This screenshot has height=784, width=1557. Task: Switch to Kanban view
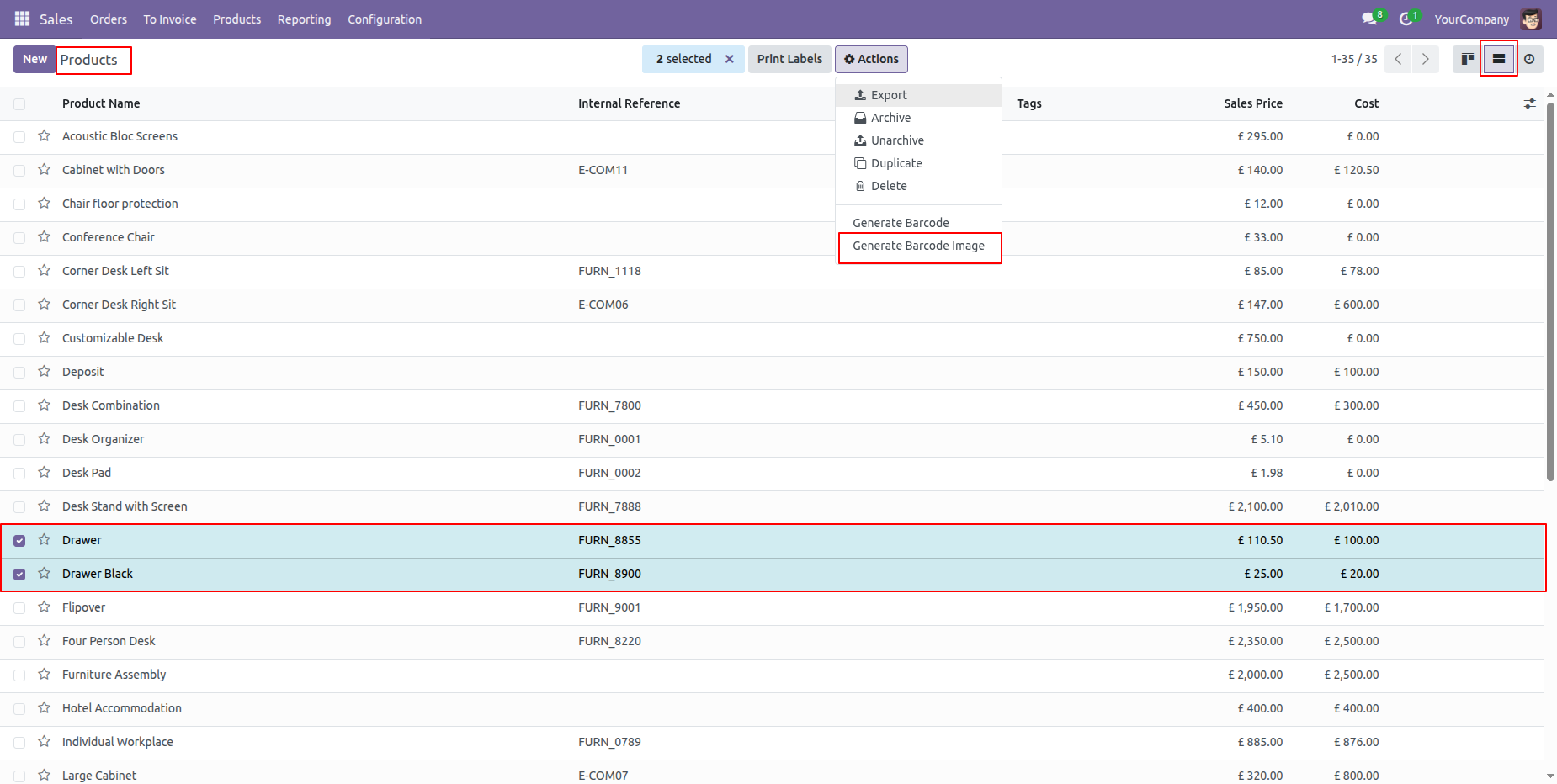point(1468,59)
